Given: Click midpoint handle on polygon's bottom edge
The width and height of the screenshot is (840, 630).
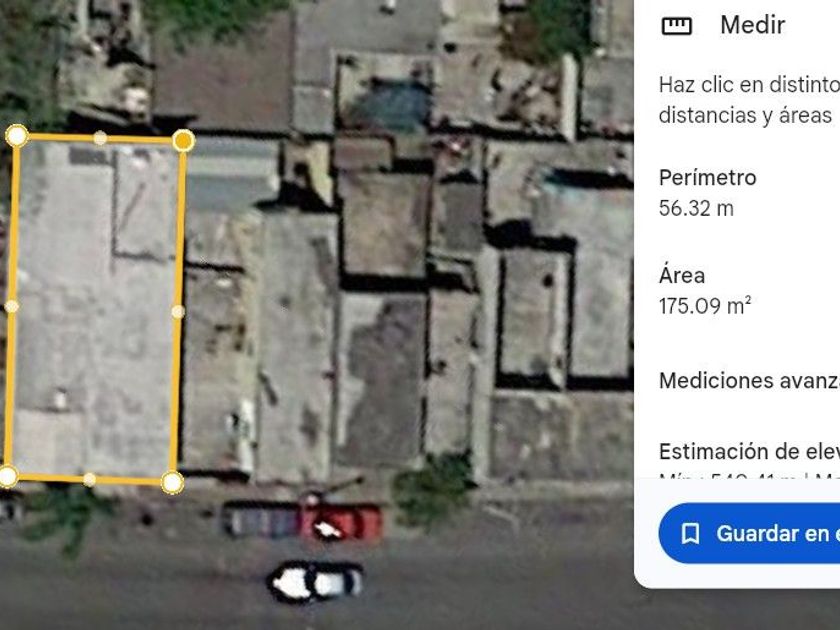Looking at the screenshot, I should pyautogui.click(x=89, y=479).
